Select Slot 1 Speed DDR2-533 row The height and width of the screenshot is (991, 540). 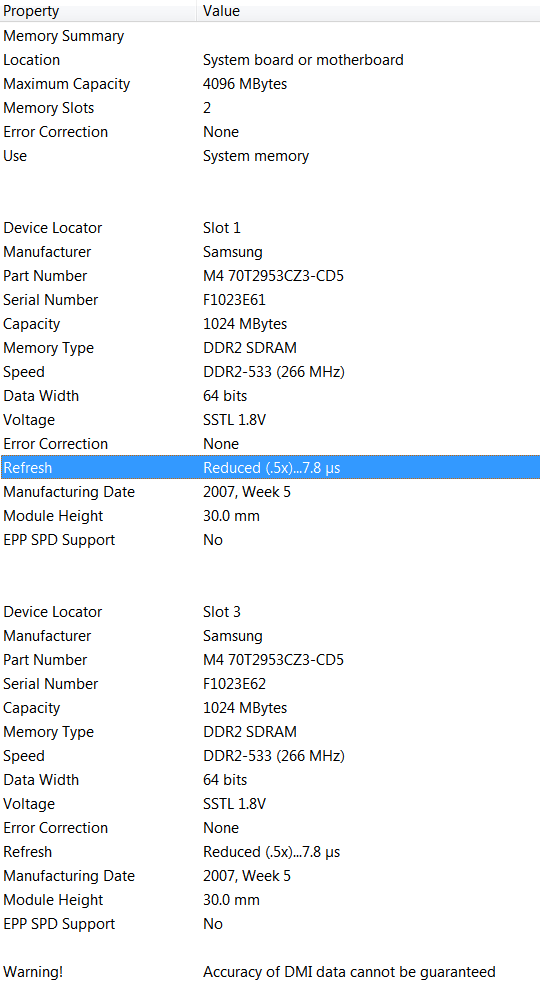[x=270, y=372]
